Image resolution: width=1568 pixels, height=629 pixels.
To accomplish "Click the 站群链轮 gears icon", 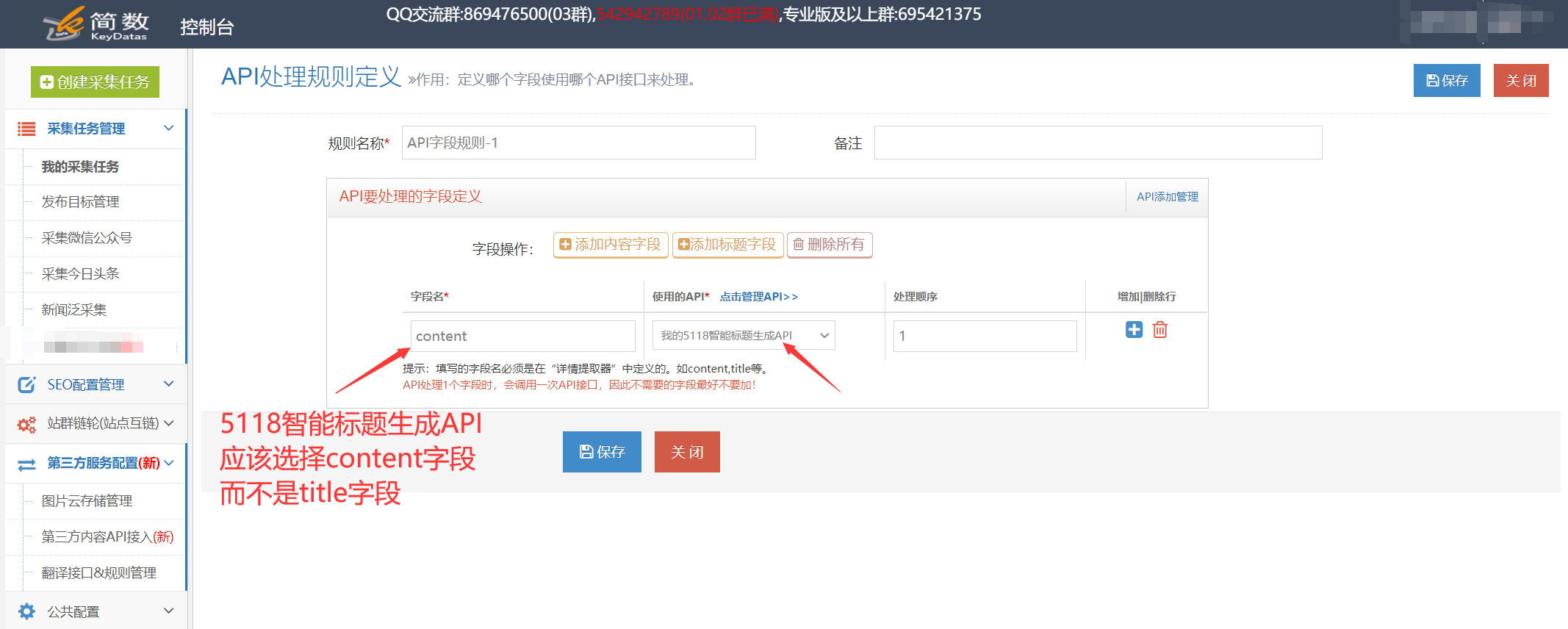I will [26, 424].
